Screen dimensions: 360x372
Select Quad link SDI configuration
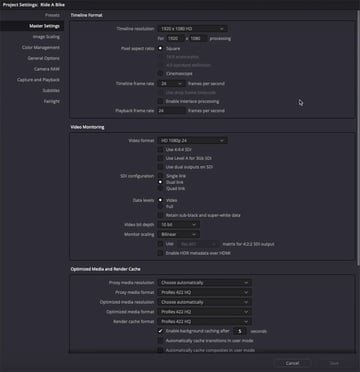tap(160, 188)
